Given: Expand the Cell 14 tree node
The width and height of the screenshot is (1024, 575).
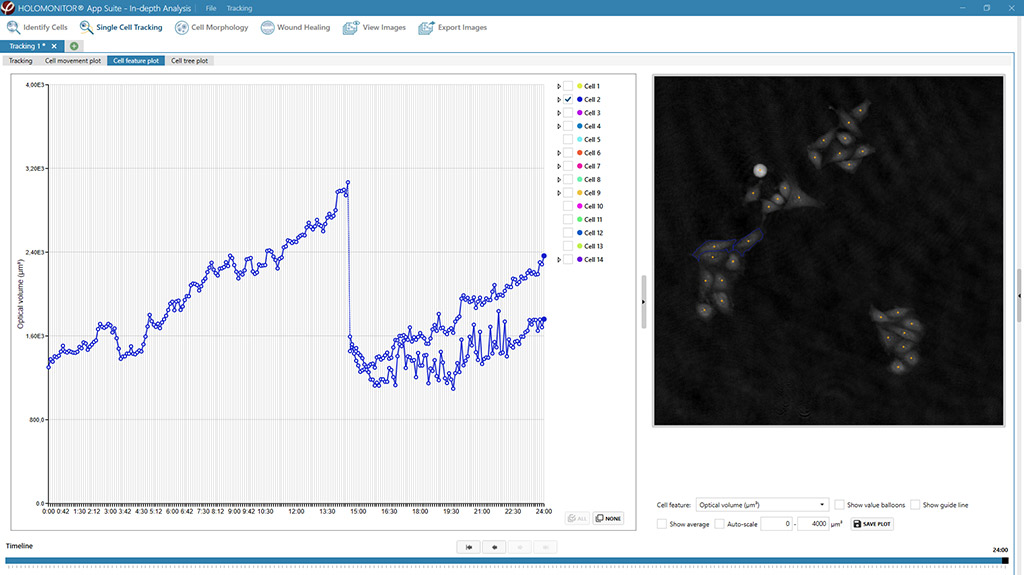Looking at the screenshot, I should click(x=559, y=259).
